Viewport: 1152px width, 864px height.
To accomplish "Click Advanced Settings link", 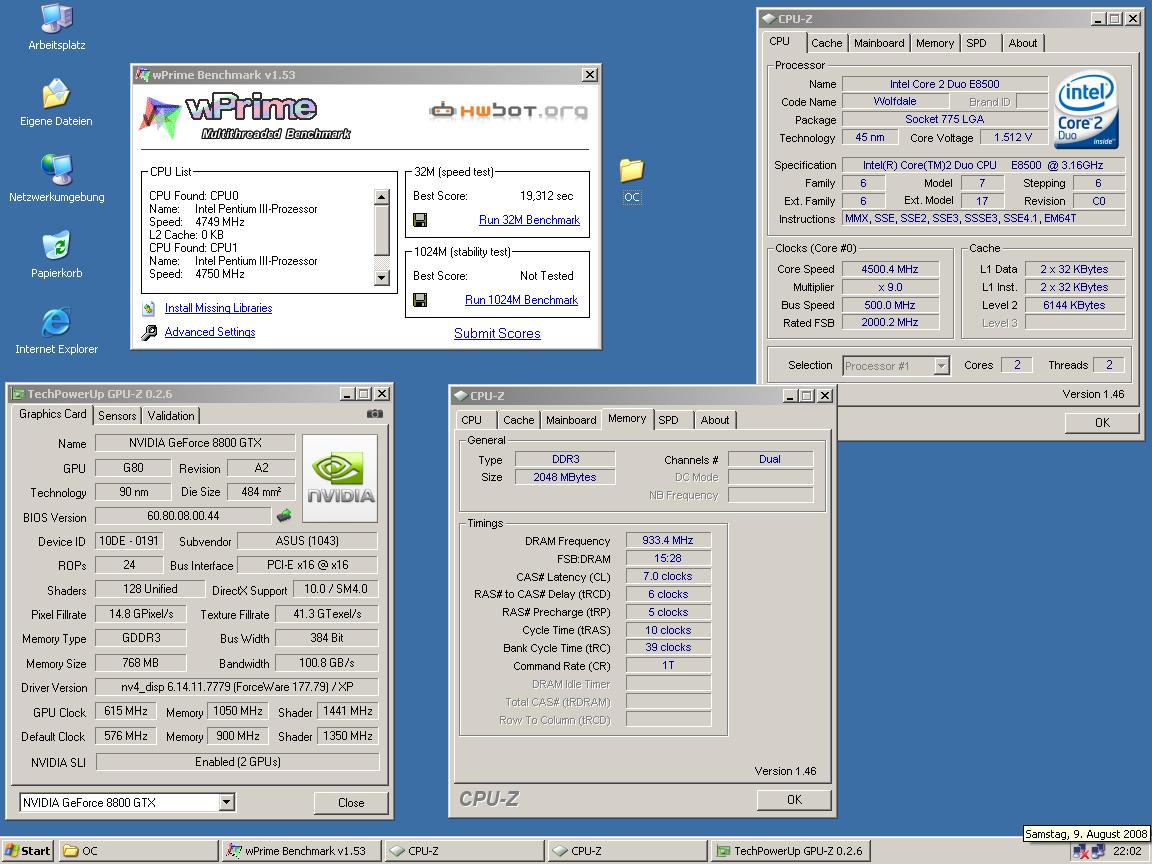I will tap(210, 332).
